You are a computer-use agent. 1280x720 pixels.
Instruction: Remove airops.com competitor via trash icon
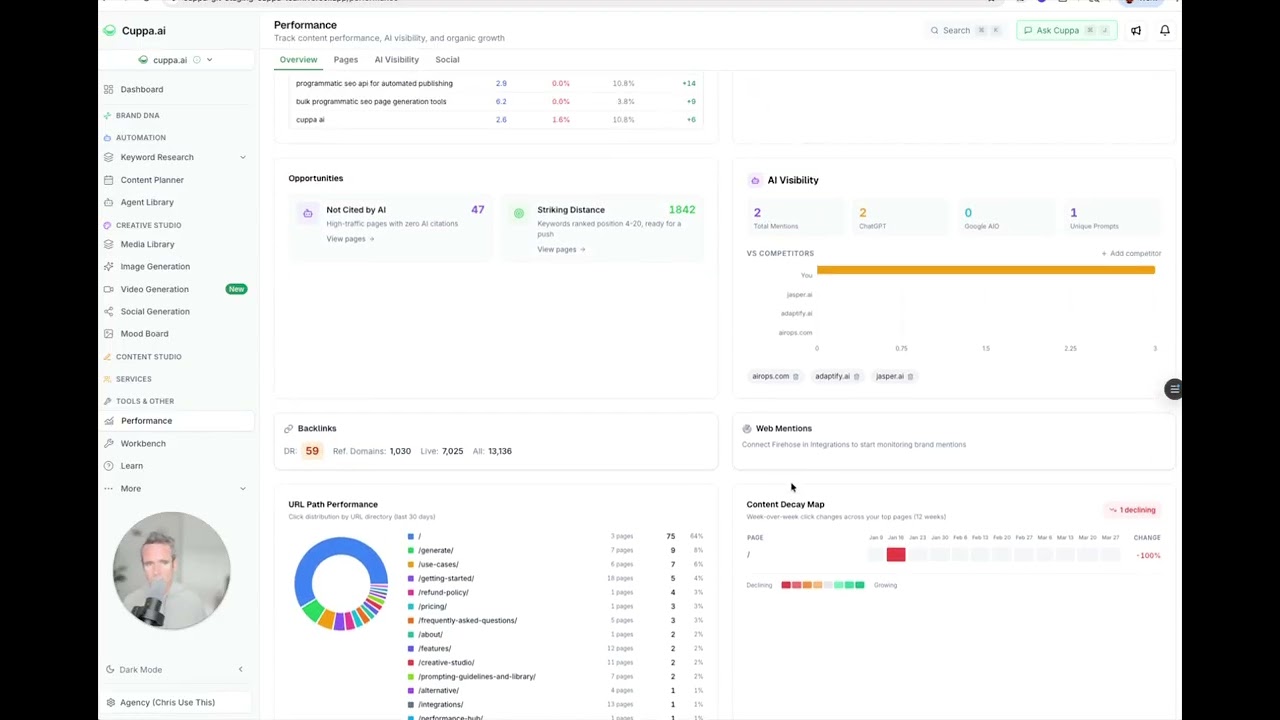pyautogui.click(x=796, y=376)
